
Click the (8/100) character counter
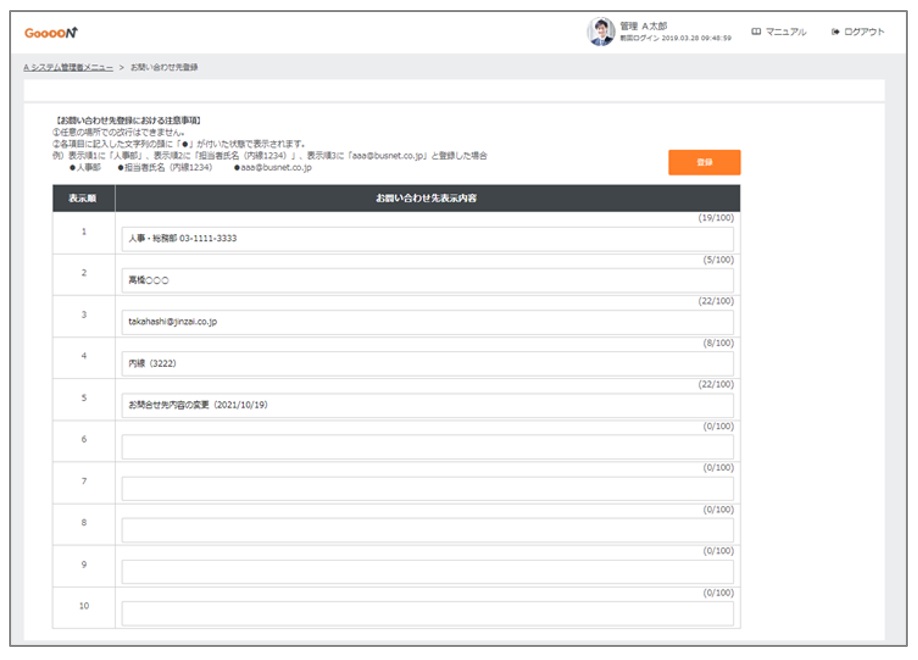(x=718, y=343)
